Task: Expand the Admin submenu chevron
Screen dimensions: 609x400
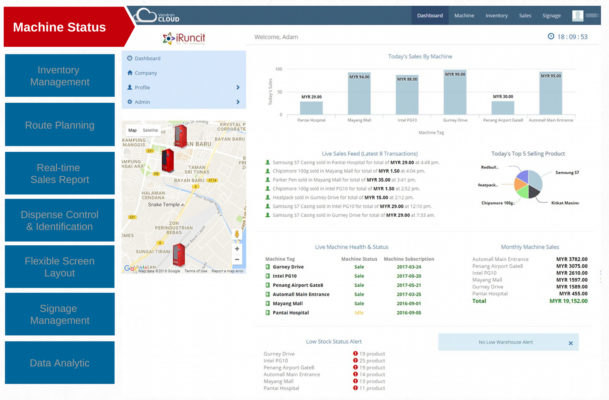Action: click(238, 102)
